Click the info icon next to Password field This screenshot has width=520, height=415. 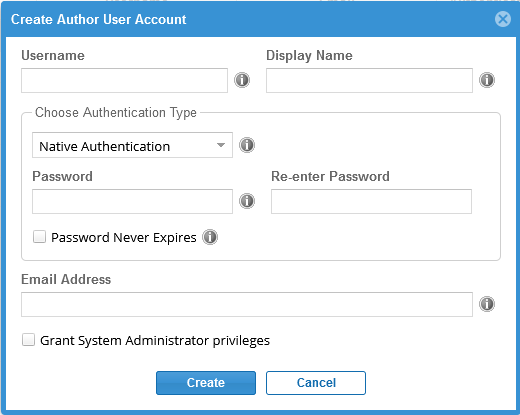pos(247,201)
